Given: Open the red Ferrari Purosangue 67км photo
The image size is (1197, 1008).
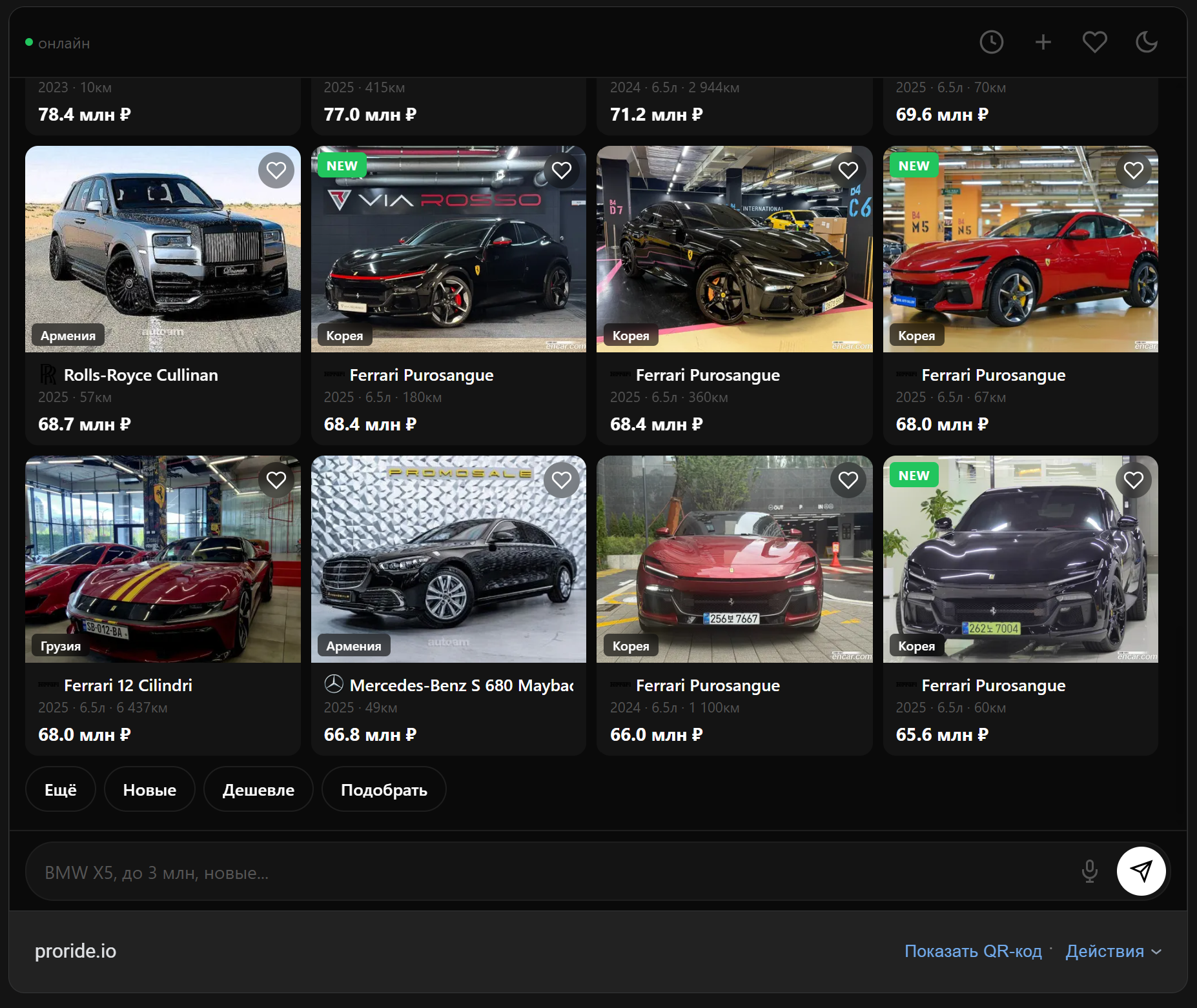Looking at the screenshot, I should (1021, 249).
